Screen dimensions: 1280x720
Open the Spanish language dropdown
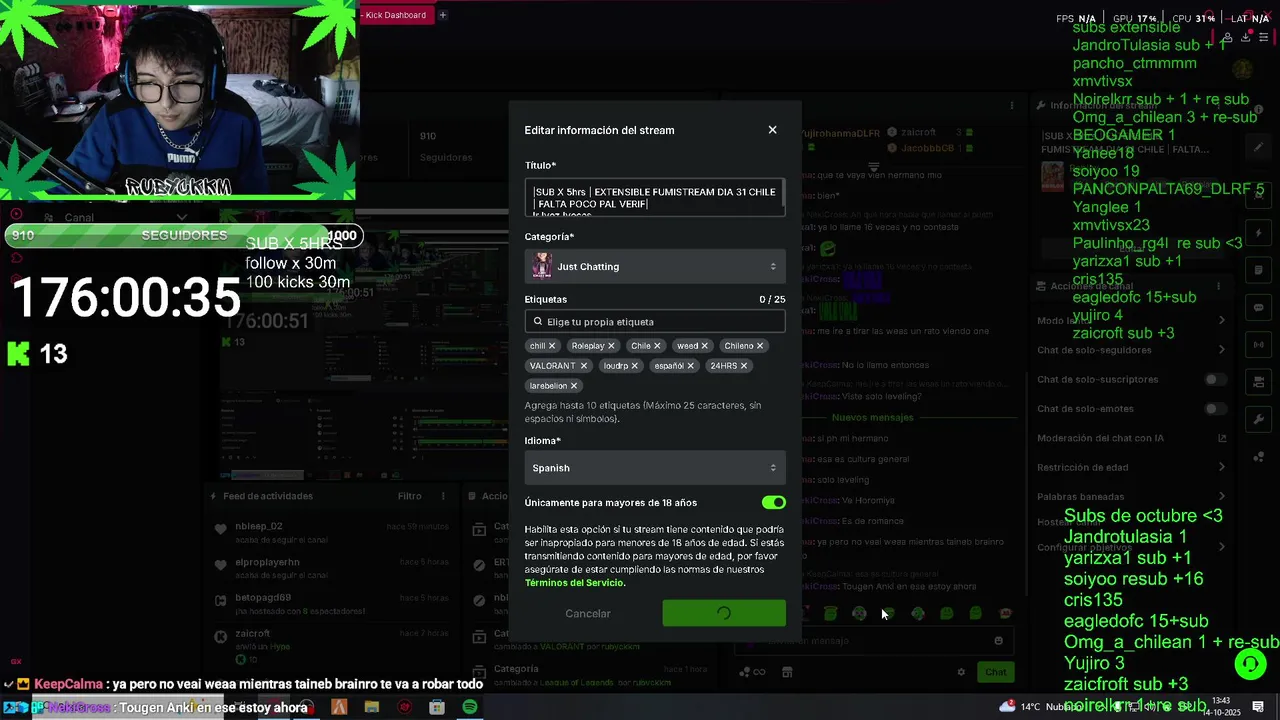pos(655,468)
